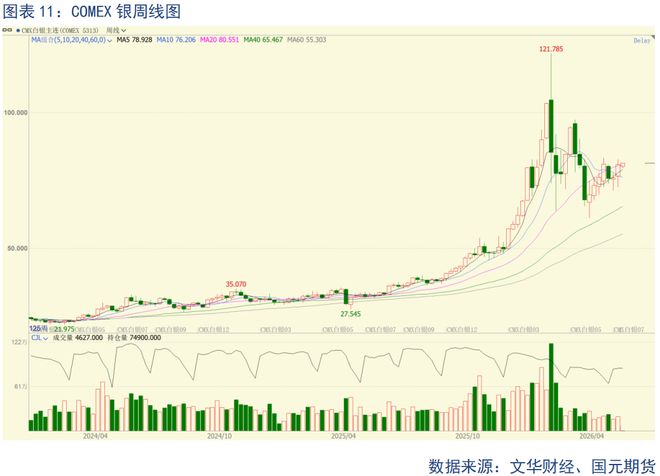Image resolution: width=660 pixels, height=476 pixels.
Task: Click the MA20 80.551 value
Action: click(x=219, y=40)
